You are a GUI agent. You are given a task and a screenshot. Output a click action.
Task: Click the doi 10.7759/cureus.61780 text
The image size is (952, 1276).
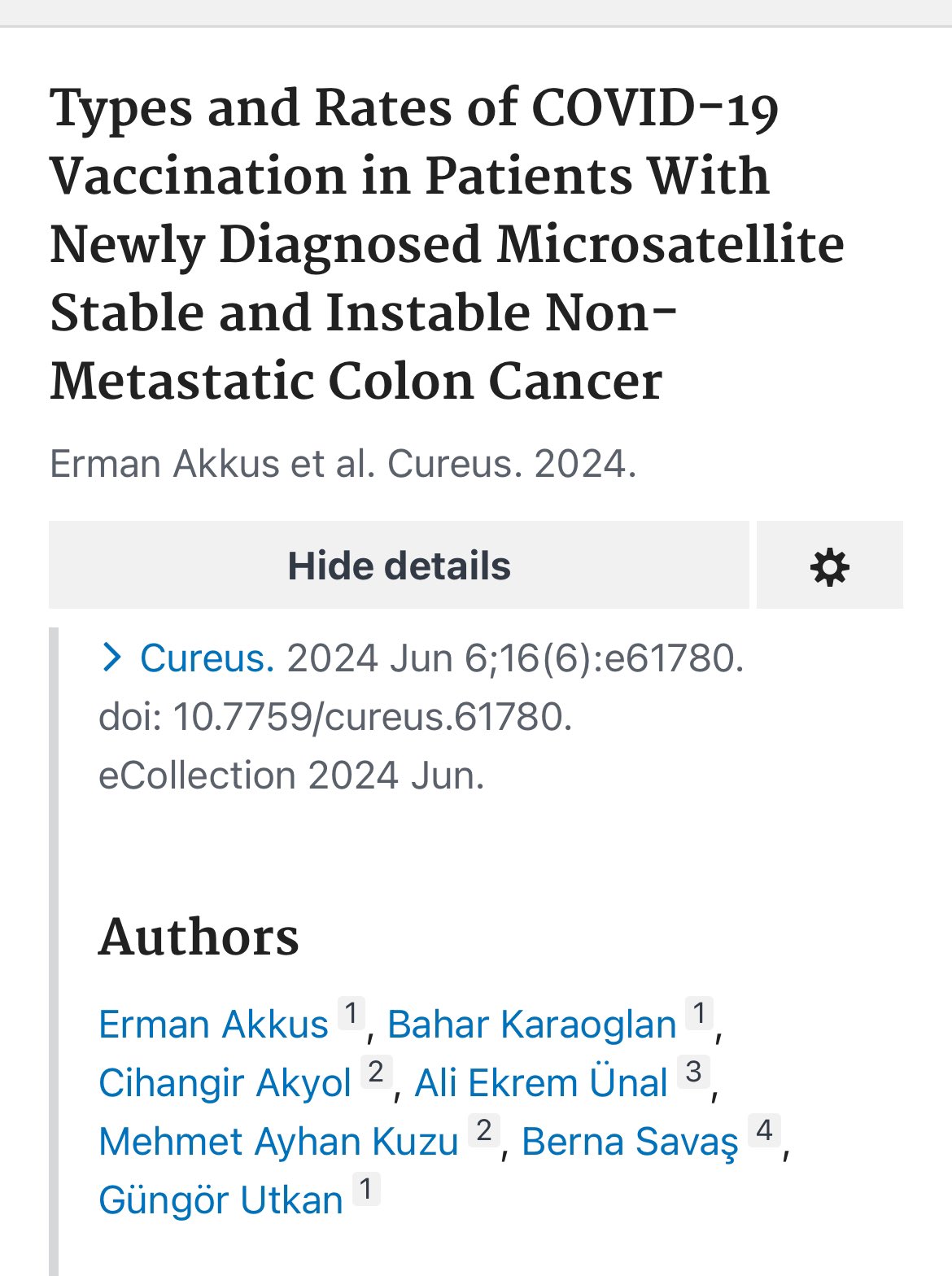[x=335, y=717]
